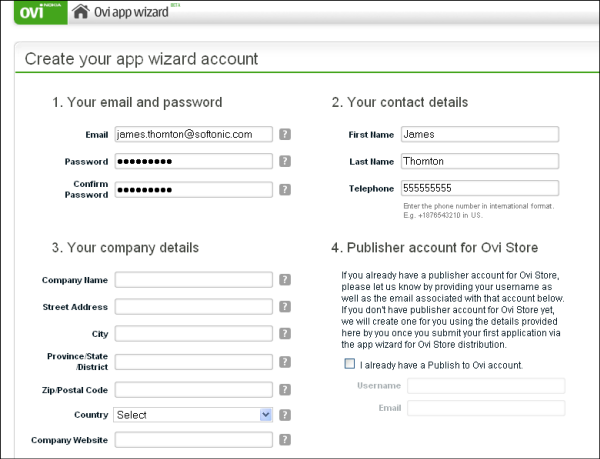This screenshot has width=600, height=459.
Task: Click help icon next to Confirm Password
Action: tap(285, 189)
